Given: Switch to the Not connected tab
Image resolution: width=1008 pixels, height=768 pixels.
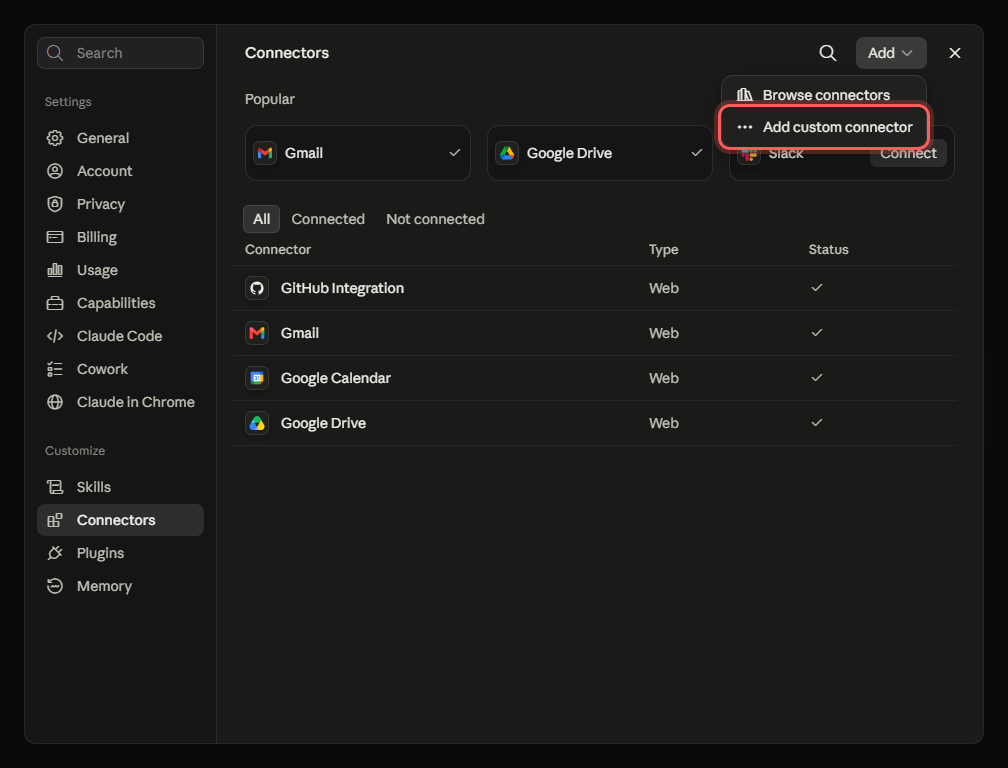Looking at the screenshot, I should pyautogui.click(x=435, y=219).
